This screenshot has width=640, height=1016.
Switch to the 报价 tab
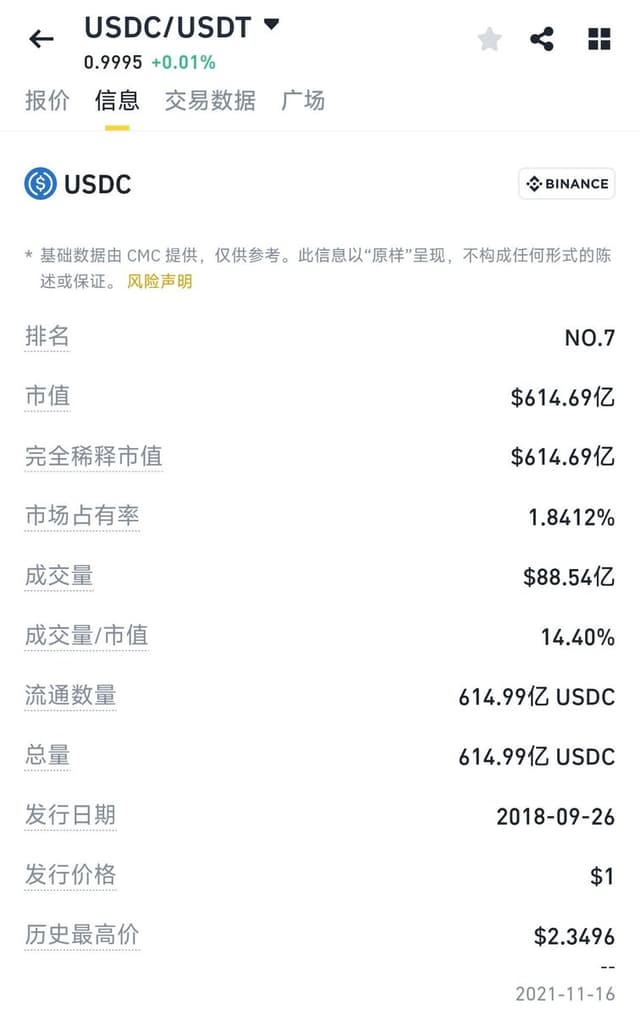pyautogui.click(x=47, y=100)
